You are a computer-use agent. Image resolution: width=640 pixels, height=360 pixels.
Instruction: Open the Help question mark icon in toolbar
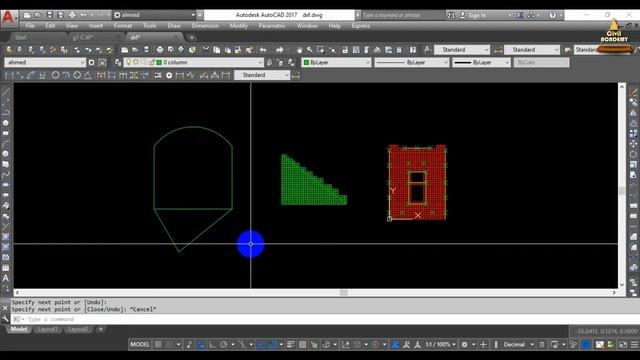[x=413, y=50]
